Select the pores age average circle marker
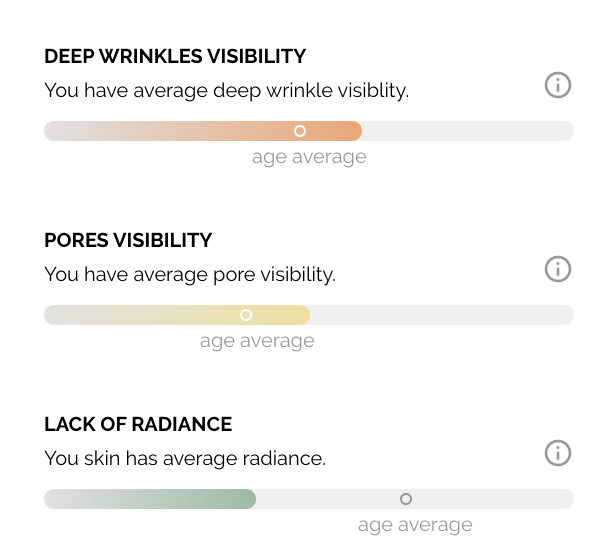616x538 pixels. (x=246, y=315)
